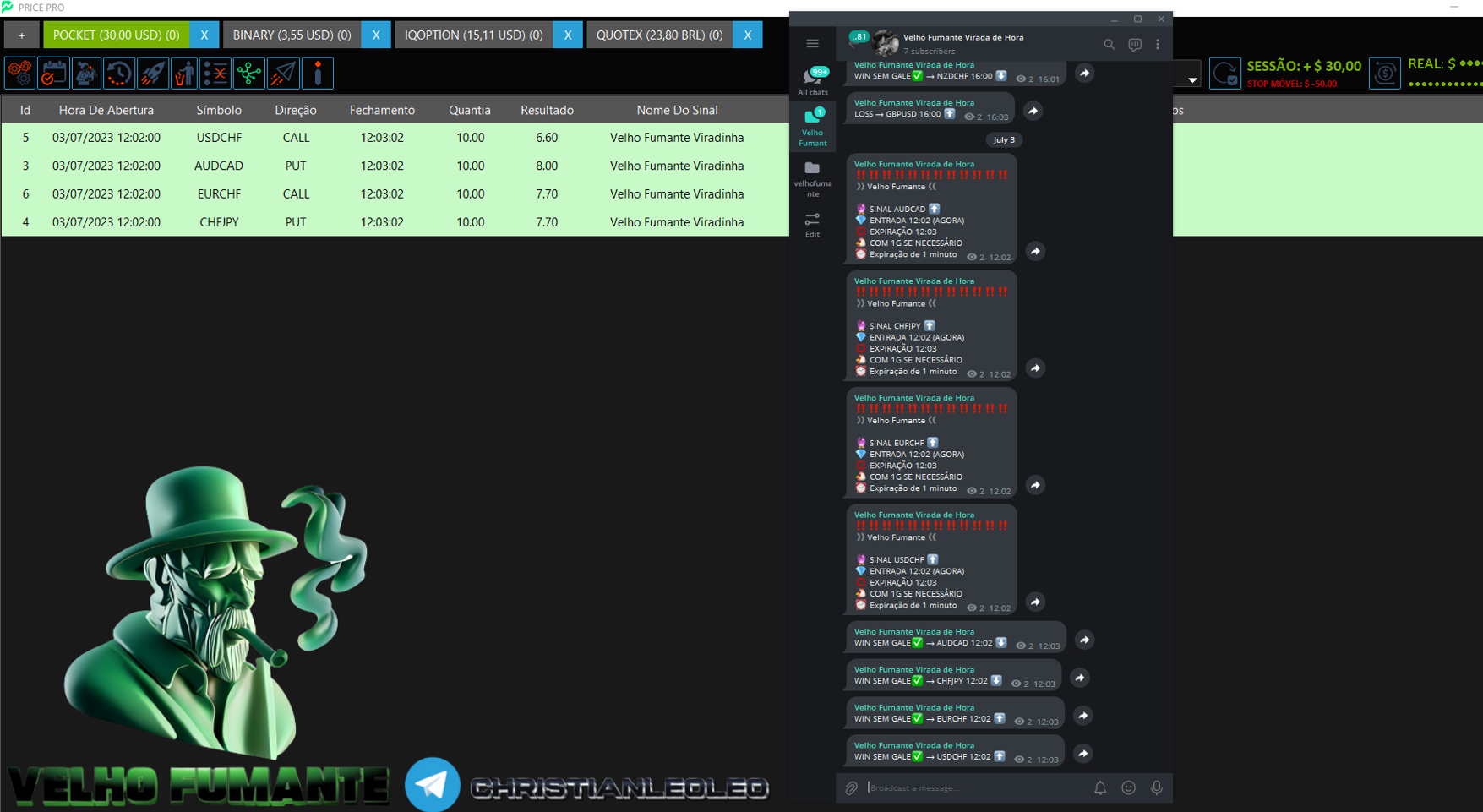Click the Id column header
This screenshot has width=1483, height=812.
coord(25,110)
